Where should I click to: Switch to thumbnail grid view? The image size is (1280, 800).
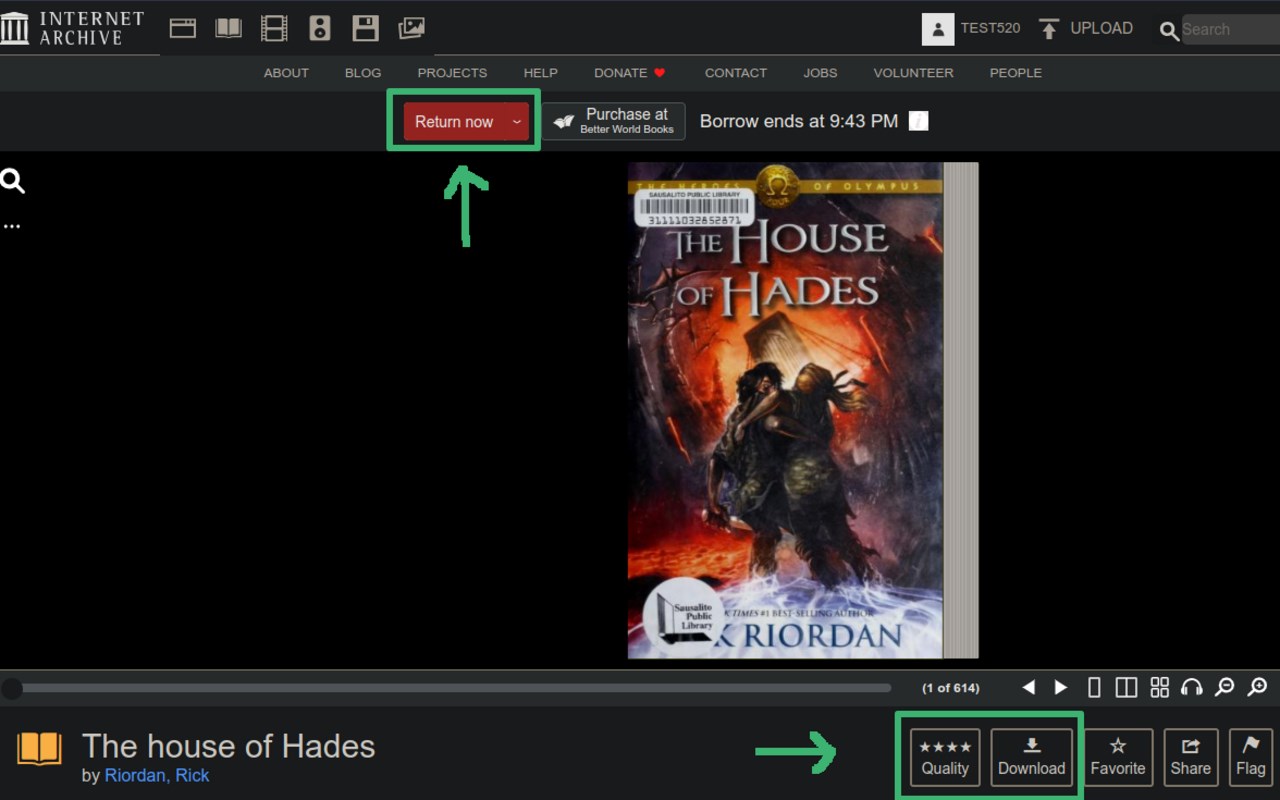[x=1159, y=687]
